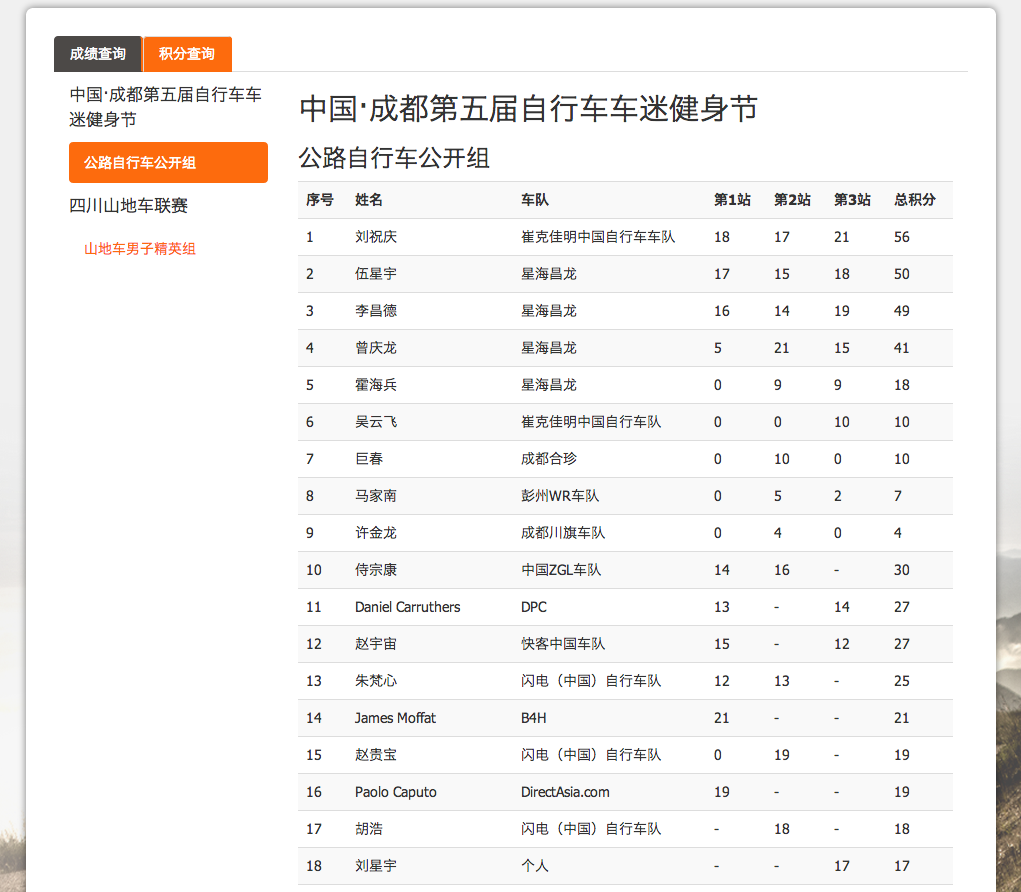Click team 彭州WR车队
Image resolution: width=1021 pixels, height=892 pixels.
tap(560, 496)
